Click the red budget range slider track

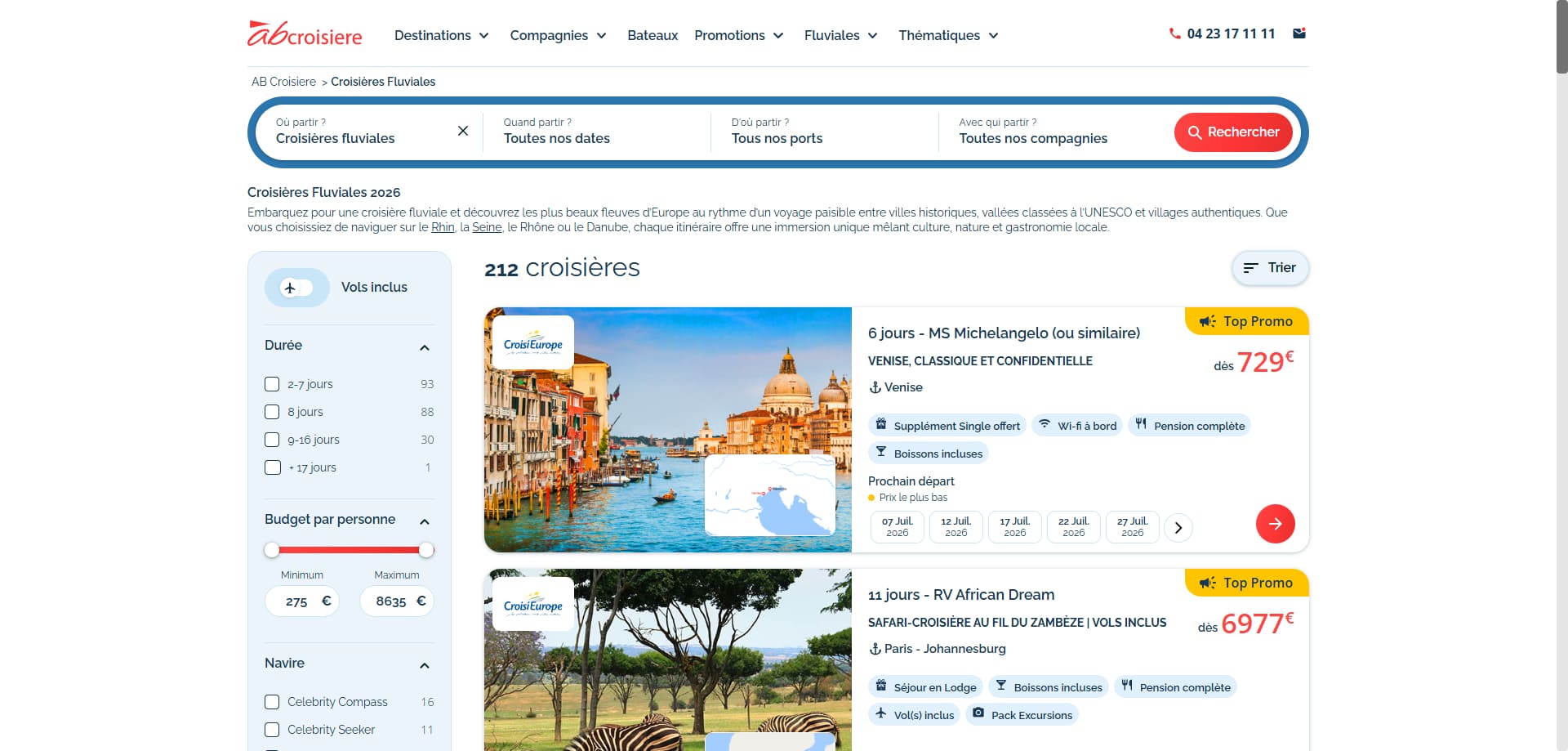point(349,550)
